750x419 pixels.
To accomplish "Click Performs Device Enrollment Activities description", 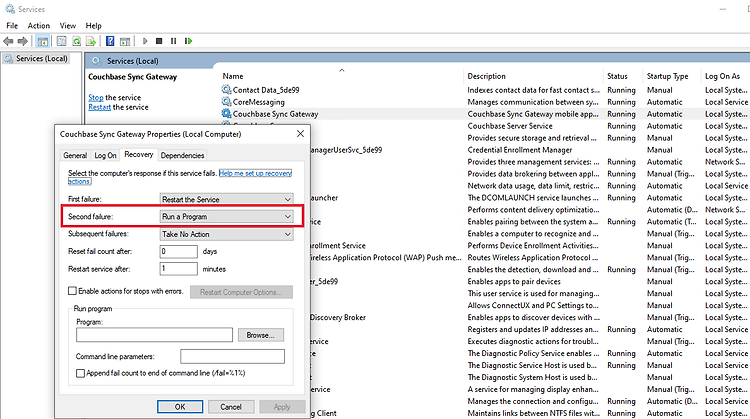I will [x=533, y=245].
